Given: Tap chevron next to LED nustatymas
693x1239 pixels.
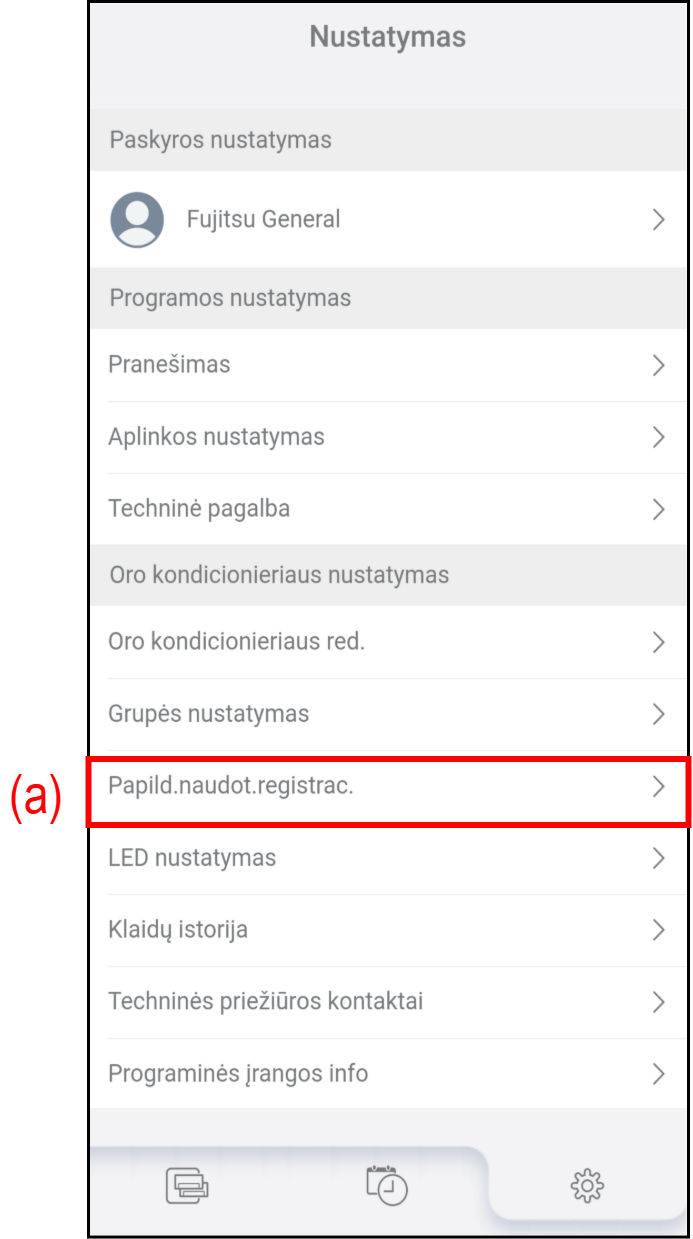Looking at the screenshot, I should 658,858.
